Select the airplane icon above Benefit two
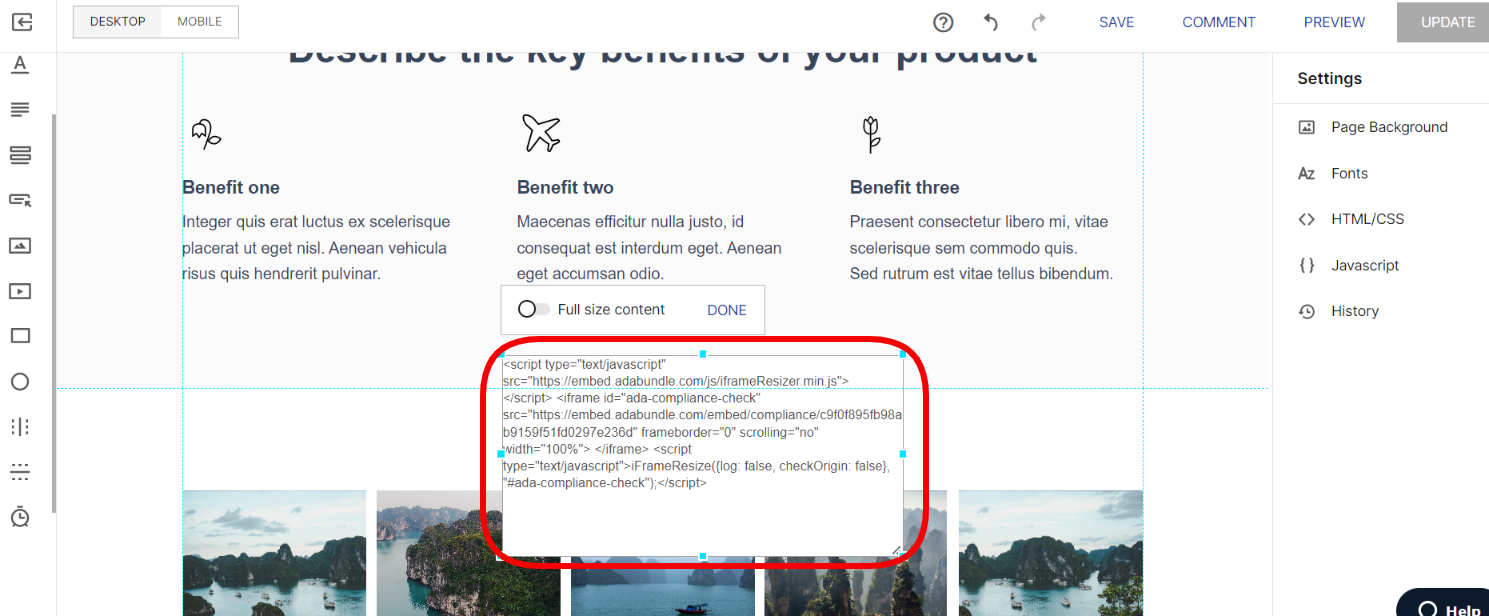1489x616 pixels. [541, 132]
